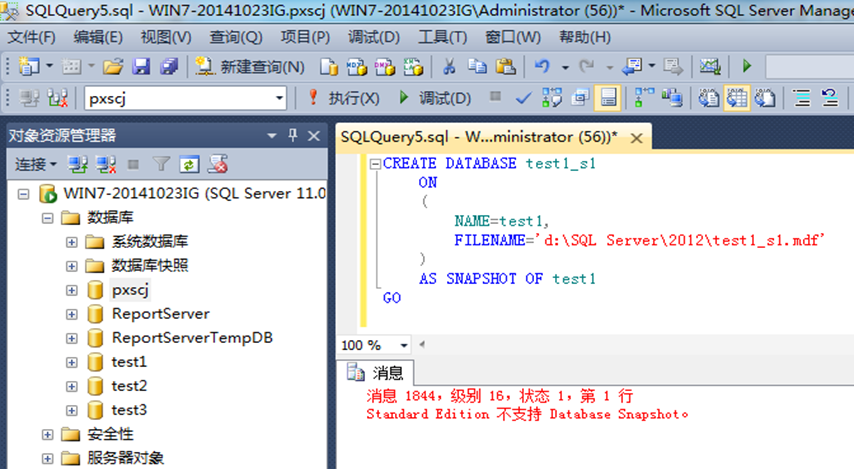854x469 pixels.
Task: Click the Save All icon
Action: tap(169, 66)
